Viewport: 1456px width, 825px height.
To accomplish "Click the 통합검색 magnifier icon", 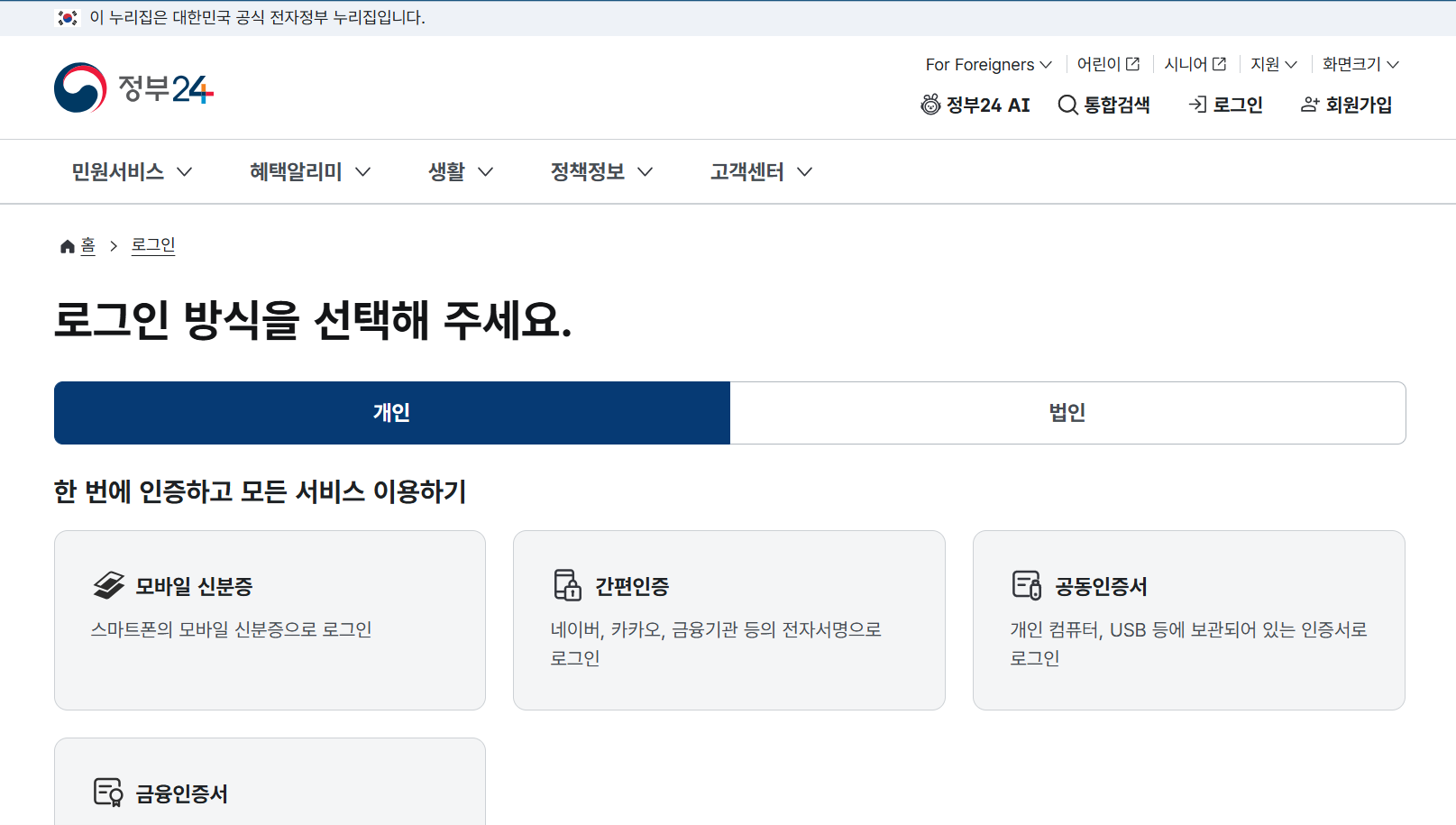I will coord(1067,105).
